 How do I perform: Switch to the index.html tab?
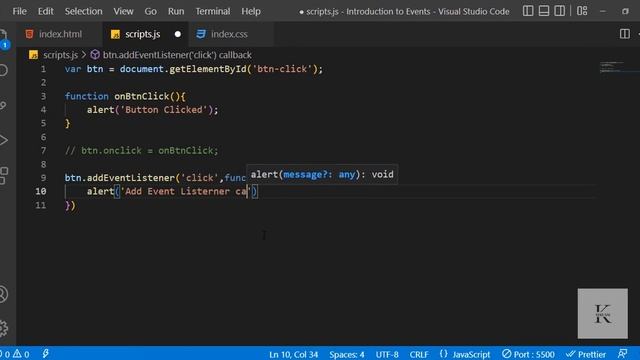pos(59,34)
